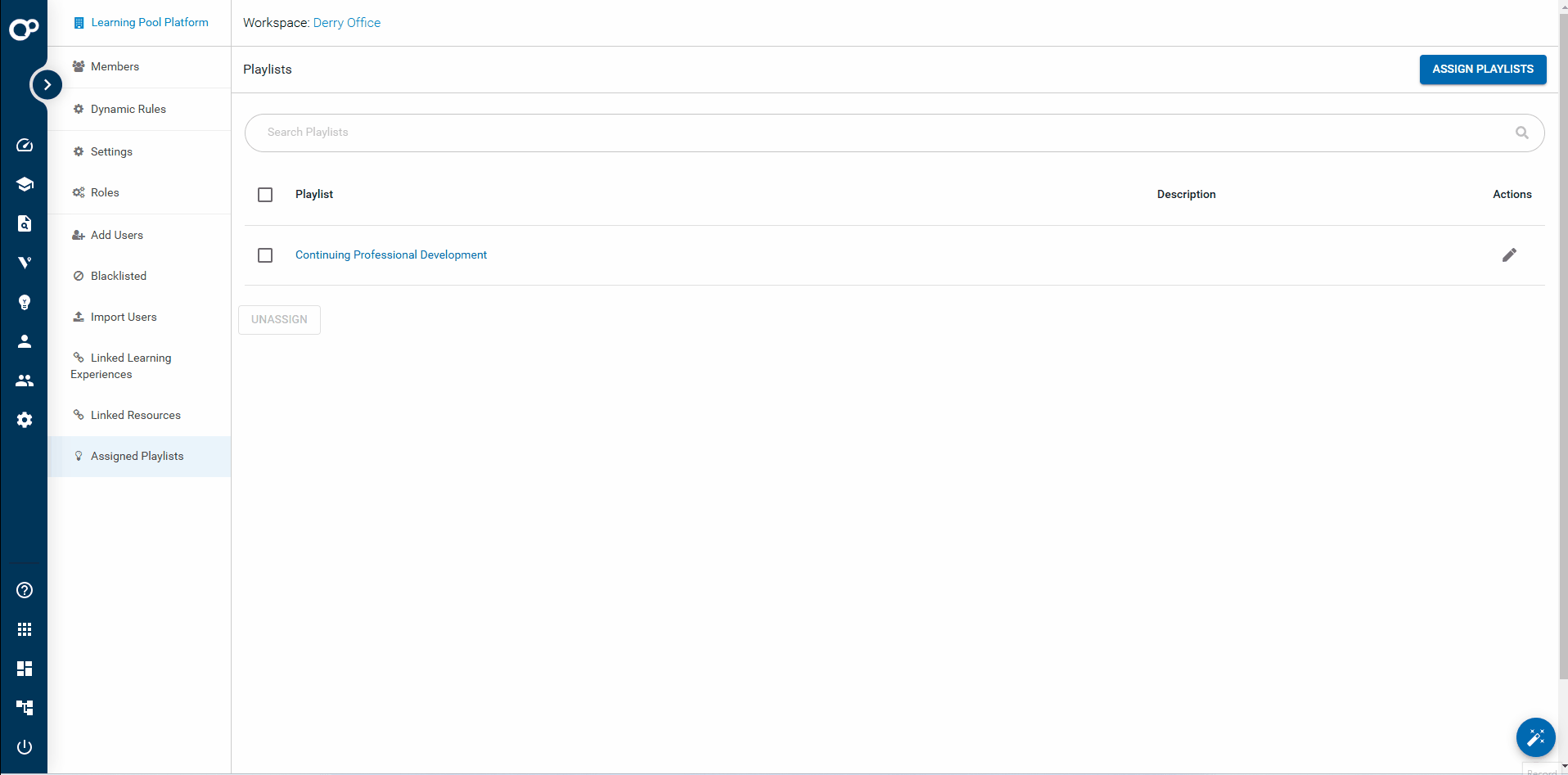The height and width of the screenshot is (775, 1568).
Task: Open Continuing Professional Development playlist link
Action: [x=390, y=255]
